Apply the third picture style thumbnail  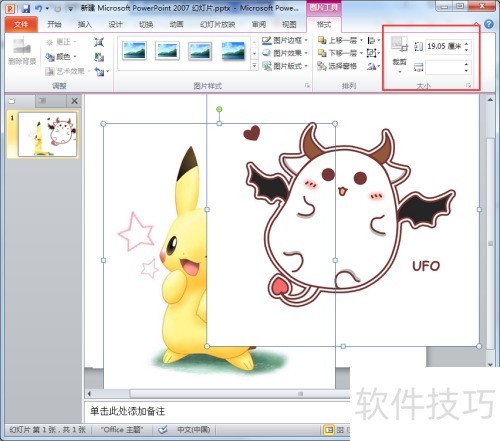coord(200,51)
